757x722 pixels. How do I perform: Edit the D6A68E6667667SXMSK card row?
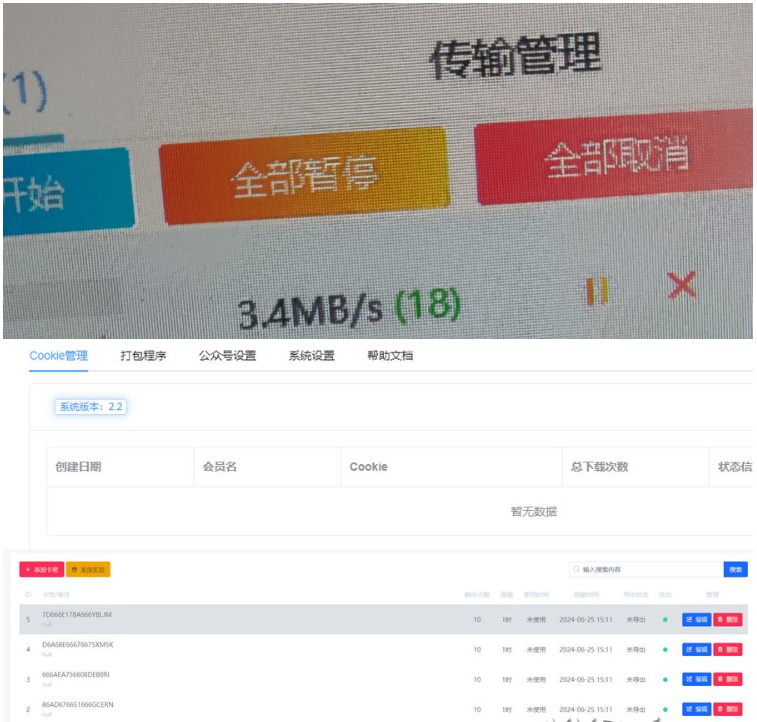[697, 649]
